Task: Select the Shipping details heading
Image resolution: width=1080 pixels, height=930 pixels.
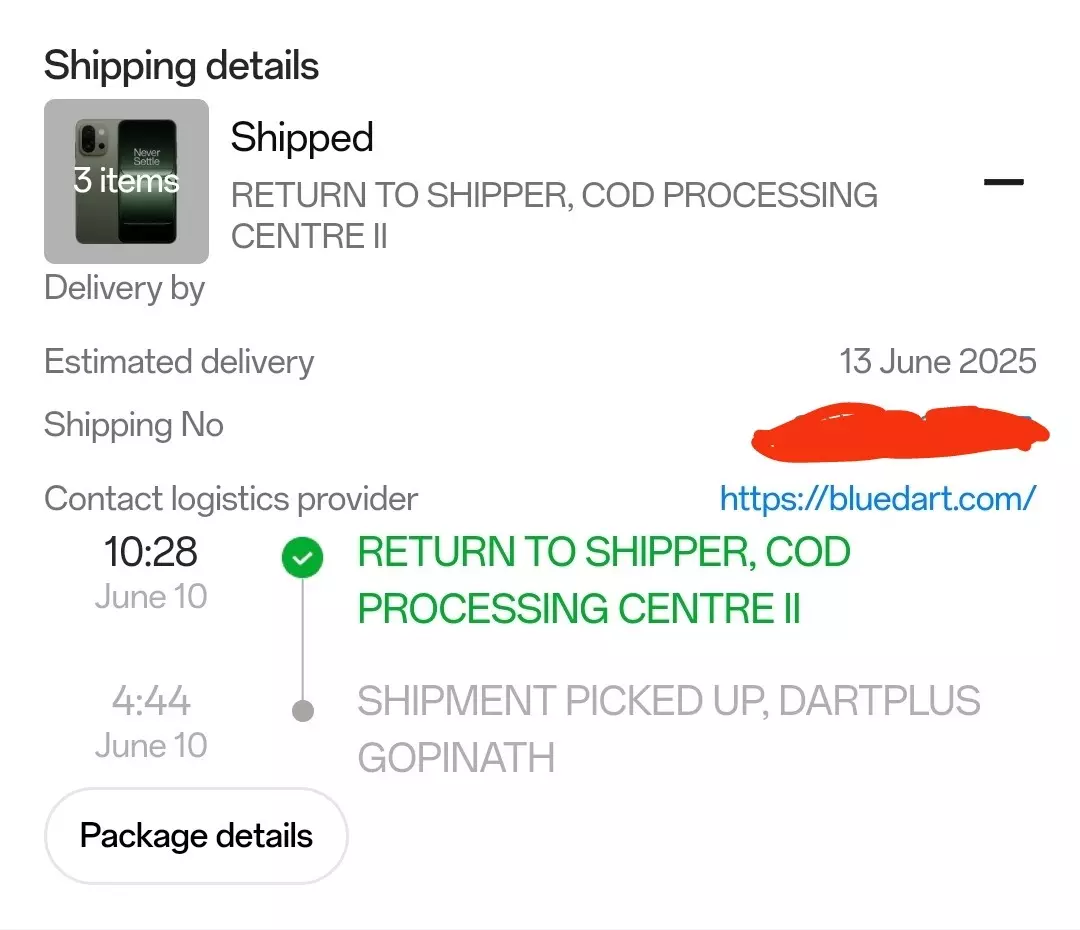Action: click(181, 66)
